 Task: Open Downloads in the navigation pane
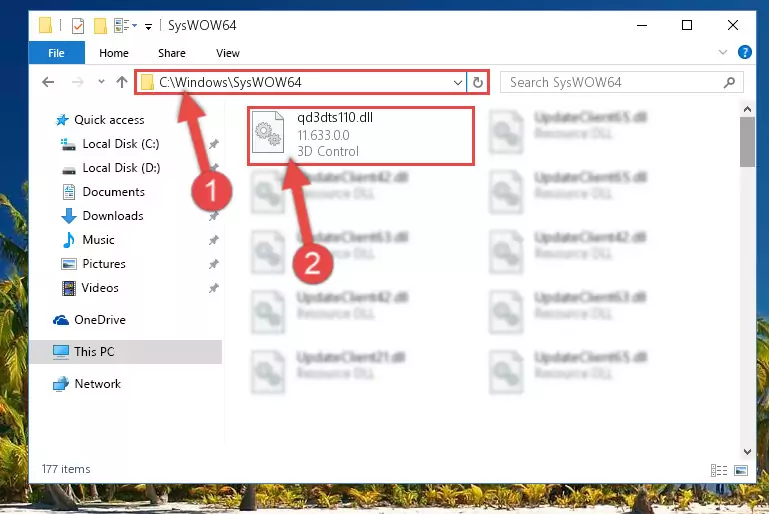pos(113,216)
